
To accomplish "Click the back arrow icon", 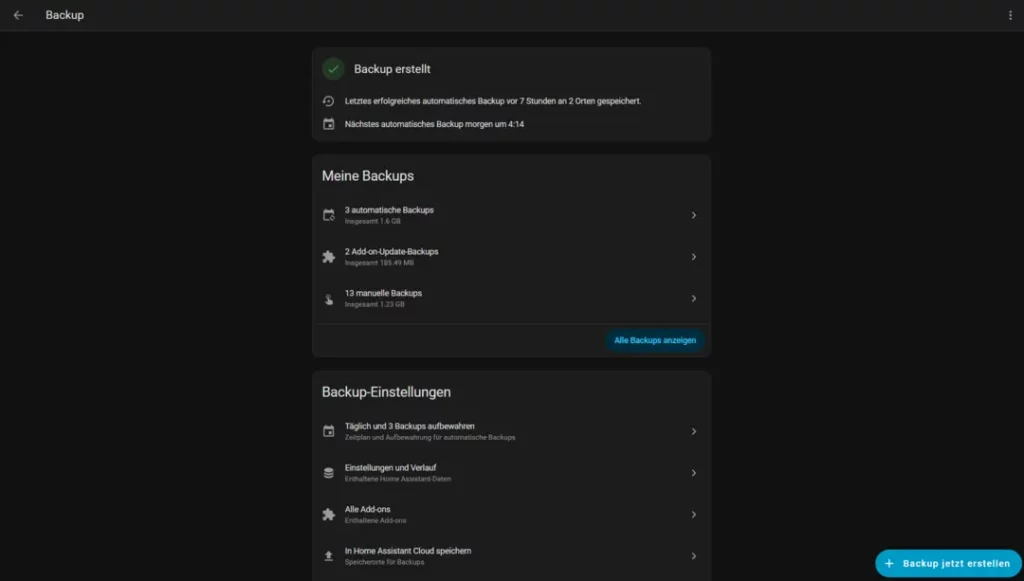I will click(x=18, y=15).
